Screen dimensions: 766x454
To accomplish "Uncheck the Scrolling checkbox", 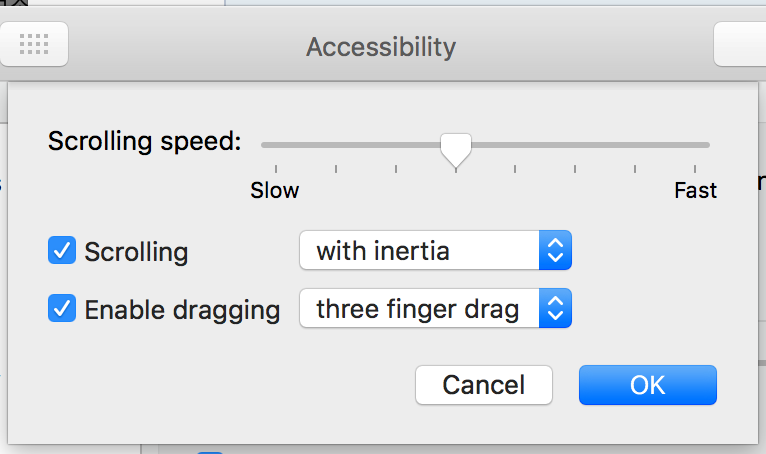I will pyautogui.click(x=62, y=250).
